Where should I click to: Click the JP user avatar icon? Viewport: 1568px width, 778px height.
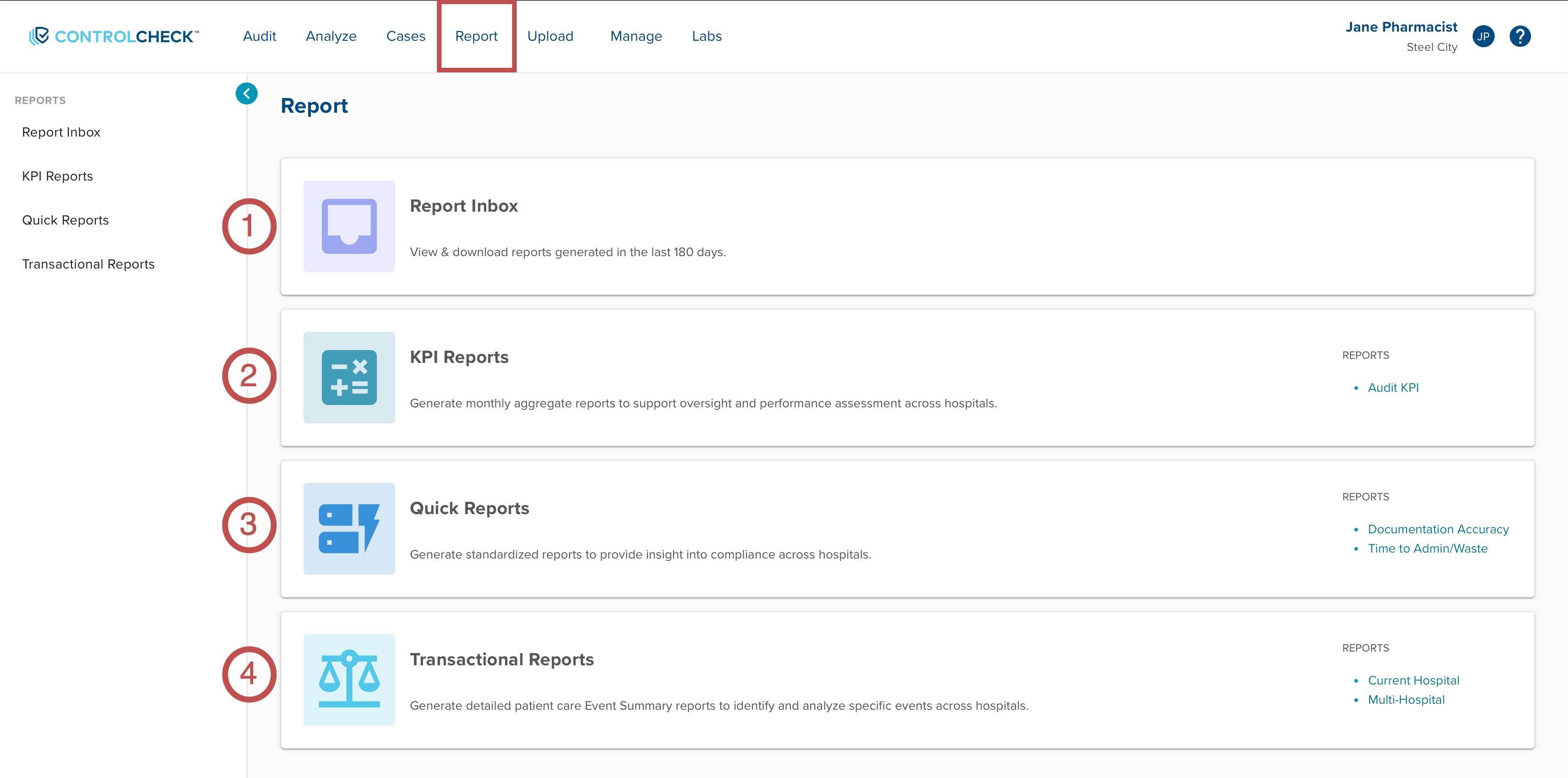coord(1483,37)
